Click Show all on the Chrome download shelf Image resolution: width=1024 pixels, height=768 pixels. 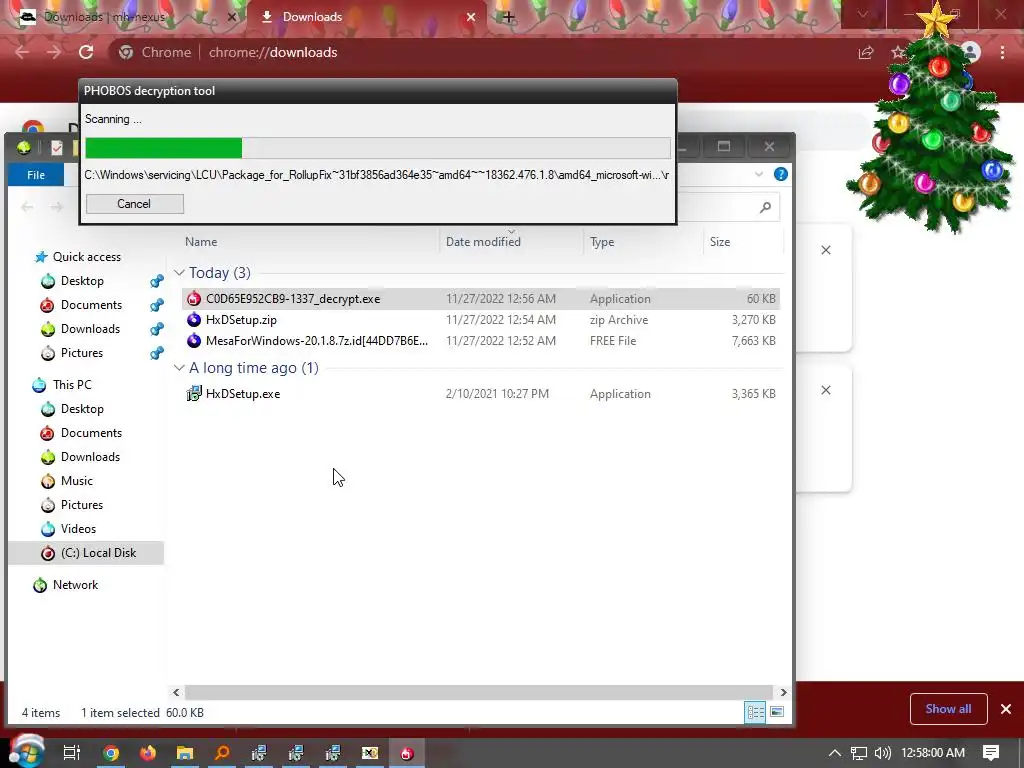[948, 709]
